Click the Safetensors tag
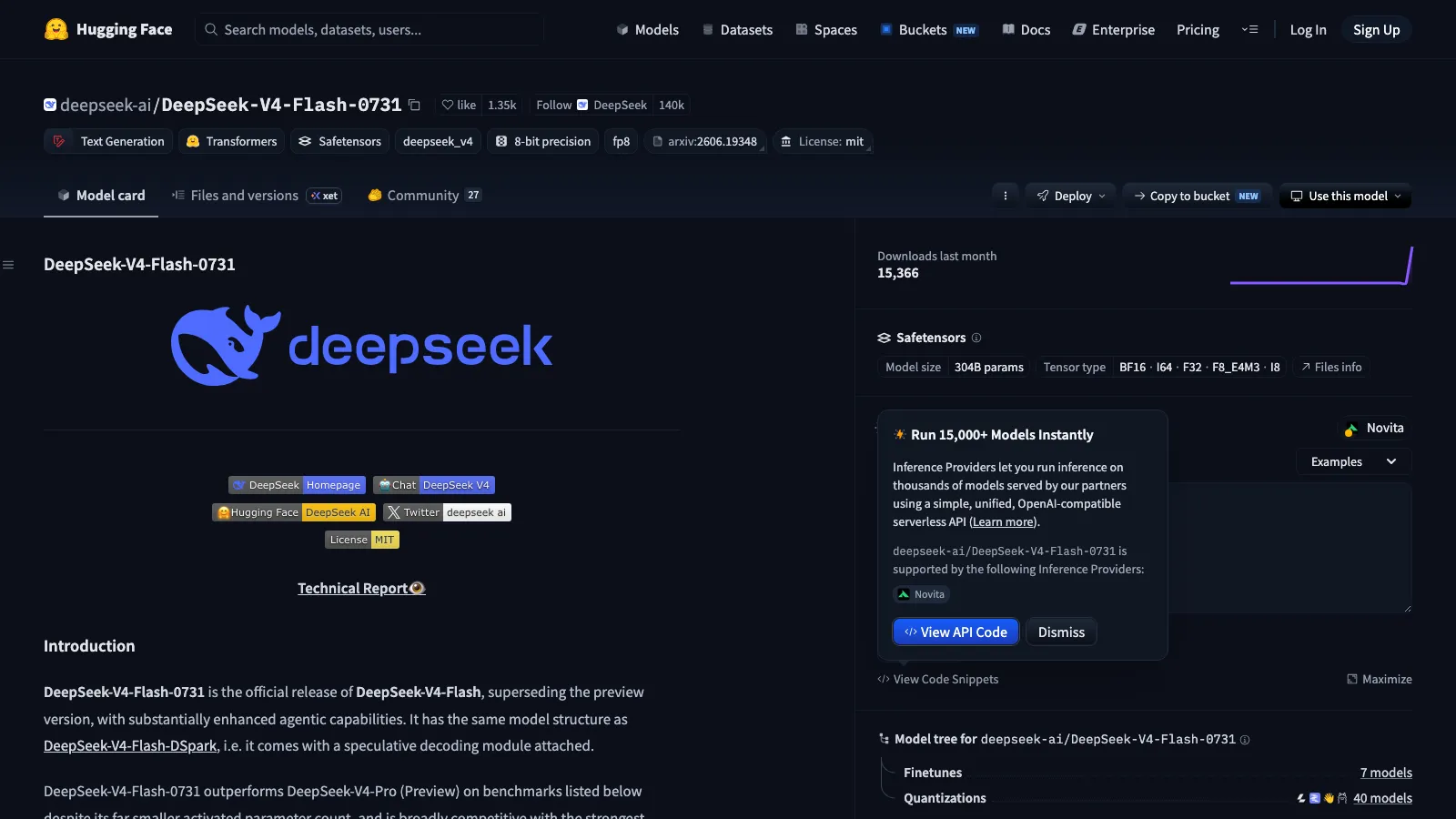This screenshot has width=1456, height=819. 339,141
